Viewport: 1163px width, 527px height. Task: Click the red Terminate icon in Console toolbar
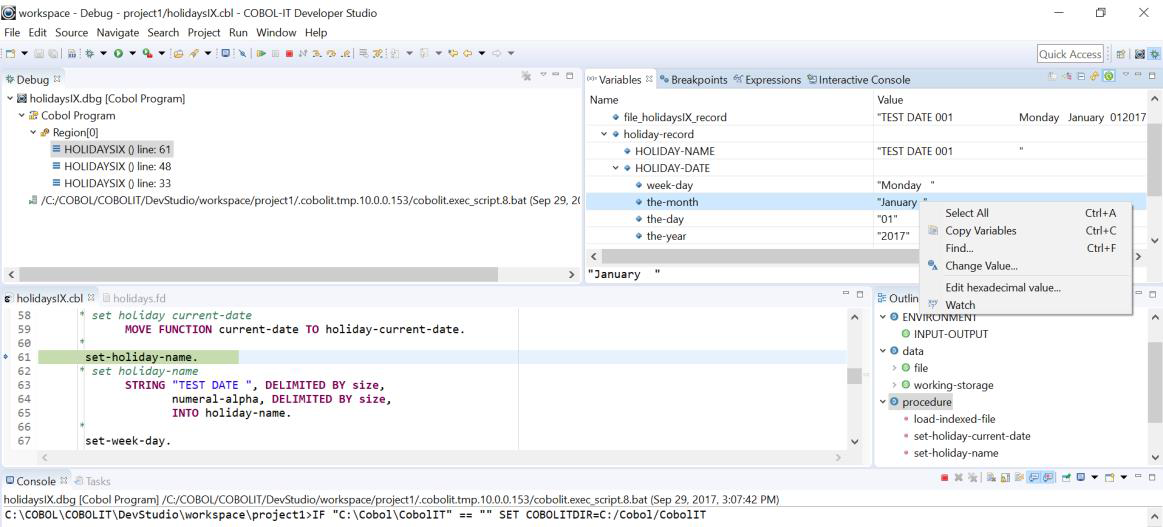tap(944, 477)
